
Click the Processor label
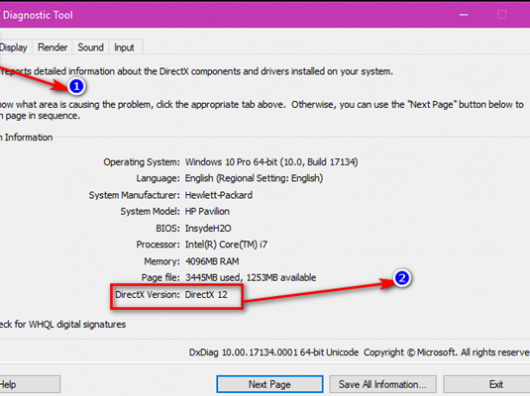[158, 244]
